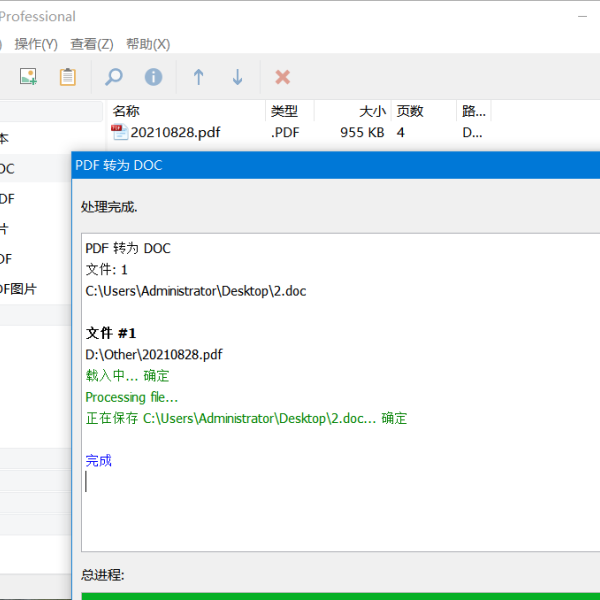
Task: Minimize the Professional main window
Action: pyautogui.click(x=582, y=16)
